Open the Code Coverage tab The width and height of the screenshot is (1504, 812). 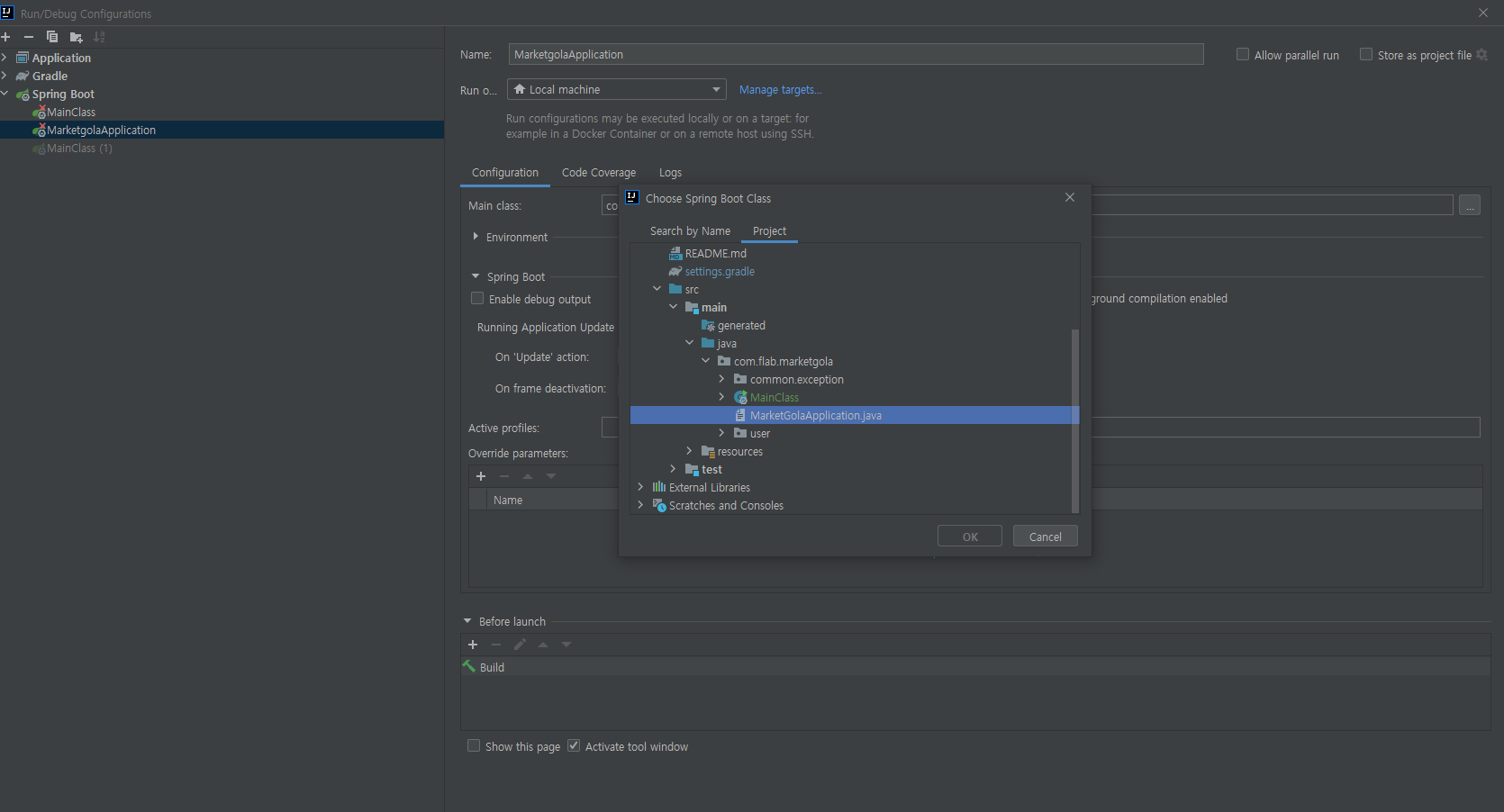click(599, 173)
